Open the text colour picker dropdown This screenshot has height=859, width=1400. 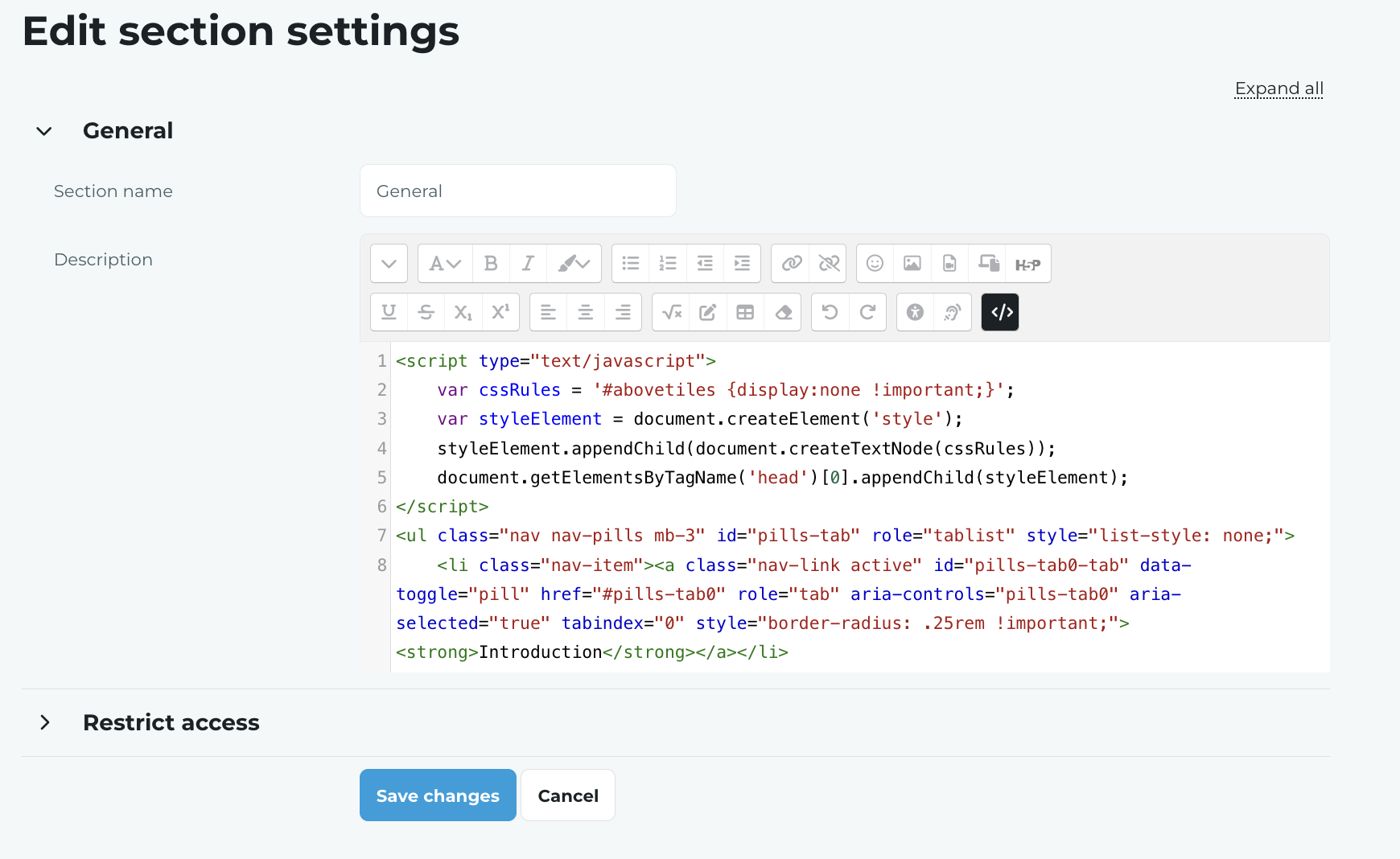(x=574, y=264)
